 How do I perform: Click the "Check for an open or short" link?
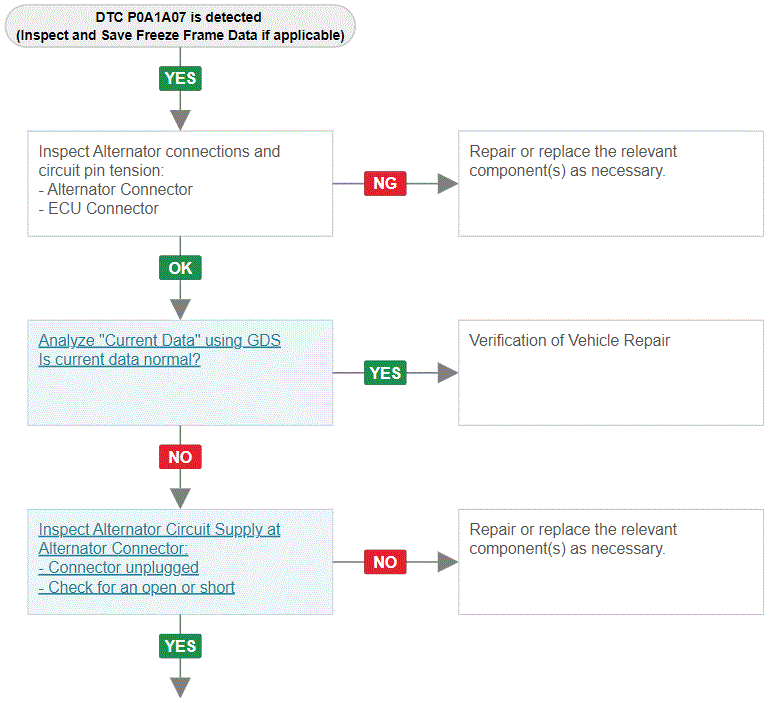(136, 587)
